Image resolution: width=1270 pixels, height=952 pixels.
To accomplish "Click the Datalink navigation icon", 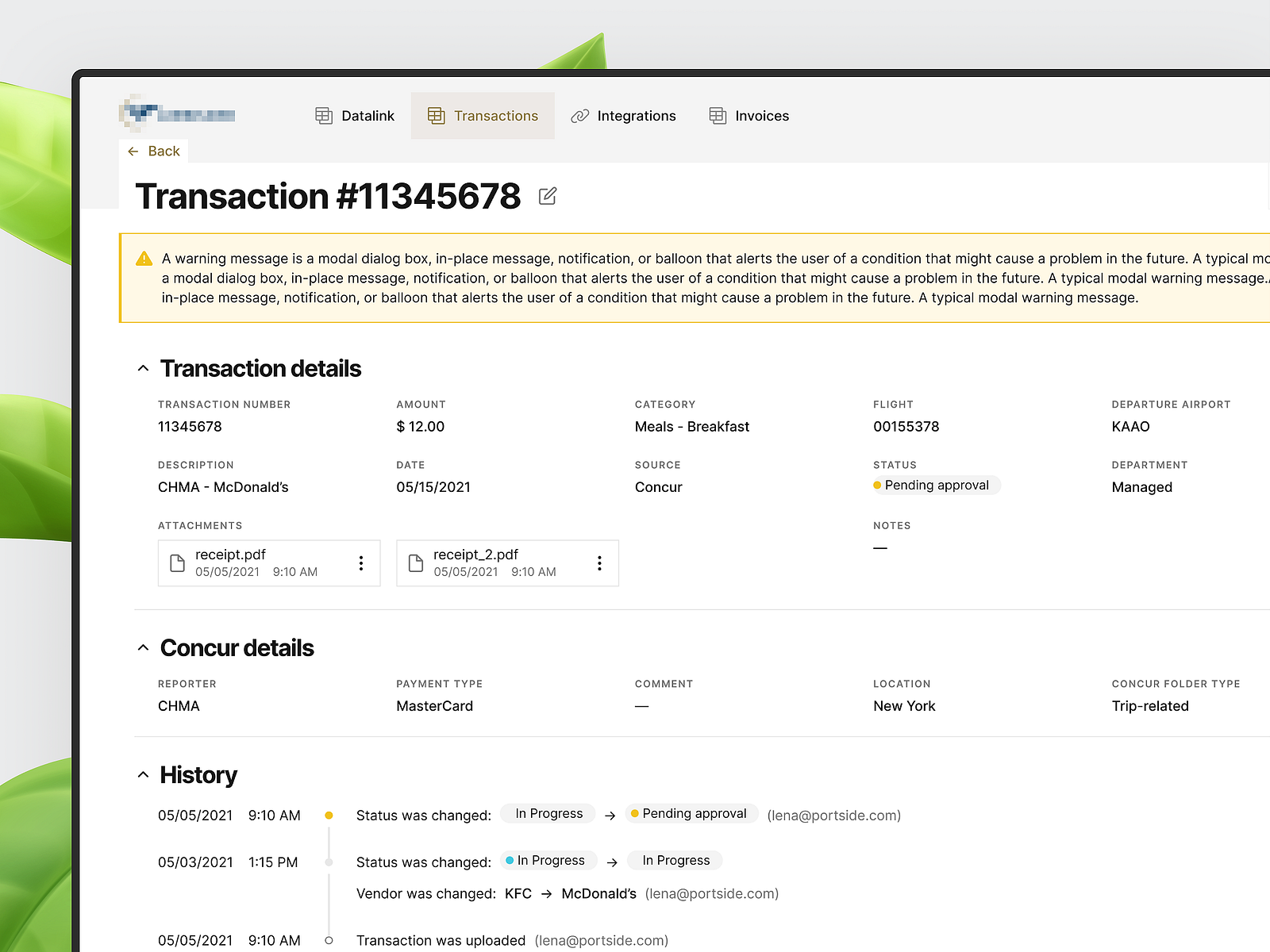I will 323,115.
